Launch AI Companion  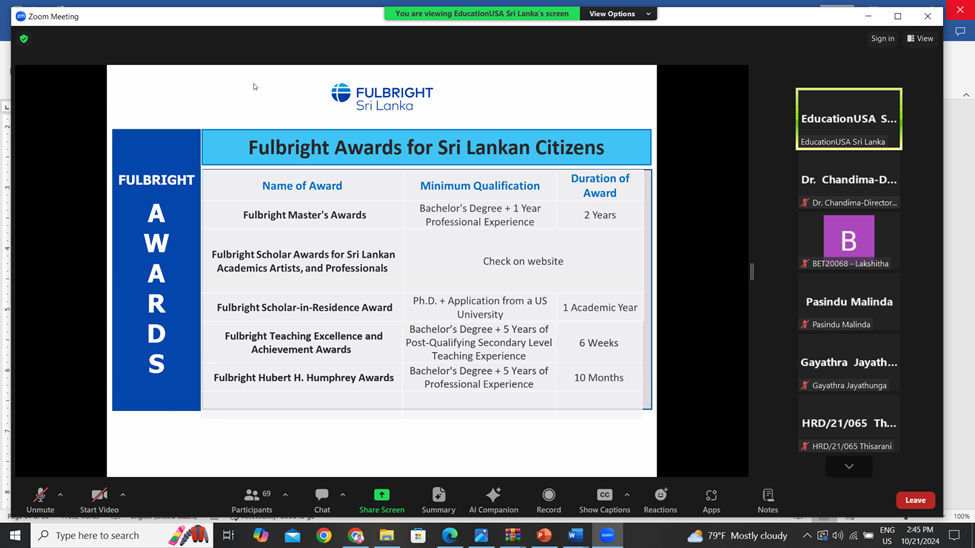pyautogui.click(x=494, y=500)
